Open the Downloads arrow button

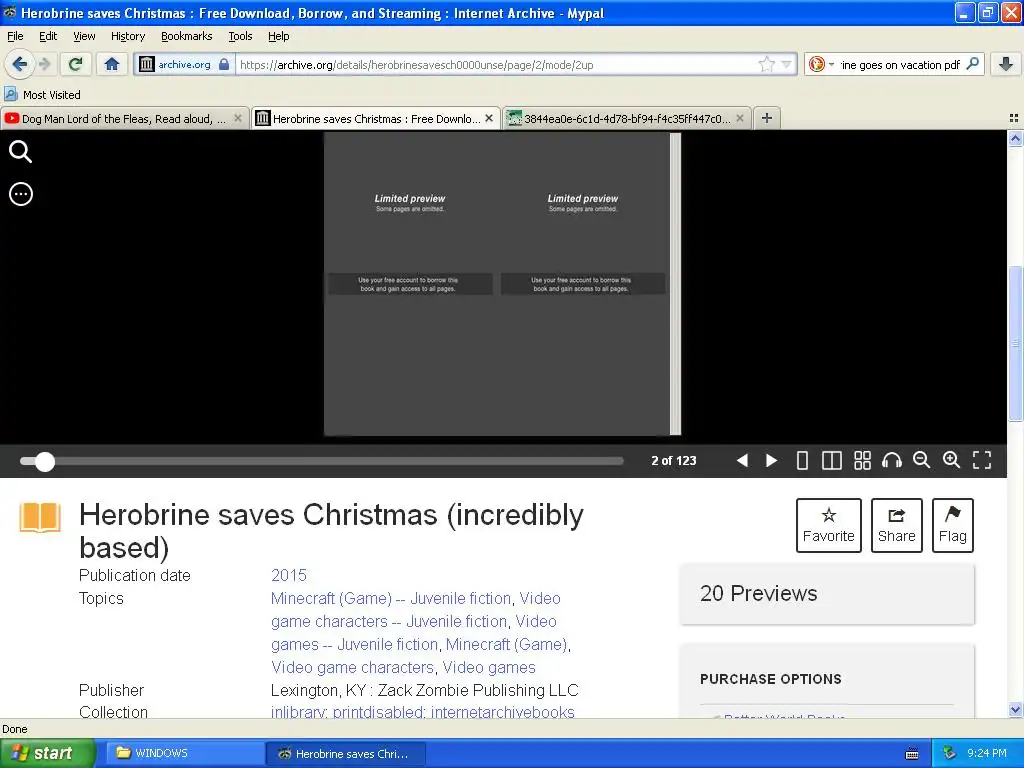1006,64
